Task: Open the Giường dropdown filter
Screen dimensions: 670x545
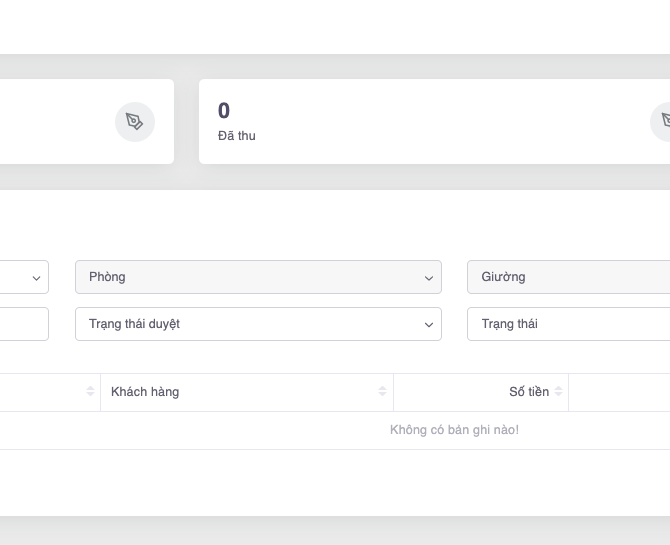Action: tap(567, 277)
